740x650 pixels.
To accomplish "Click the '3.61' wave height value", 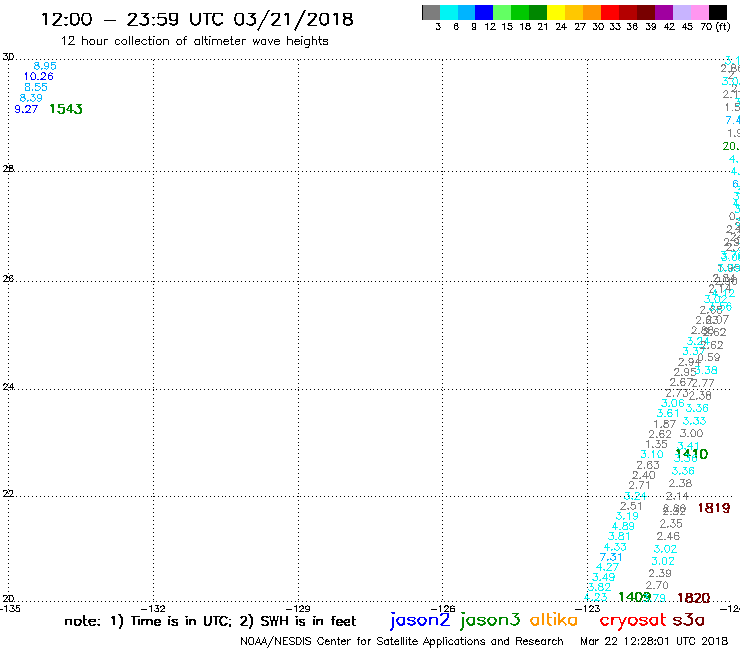I will [x=668, y=414].
